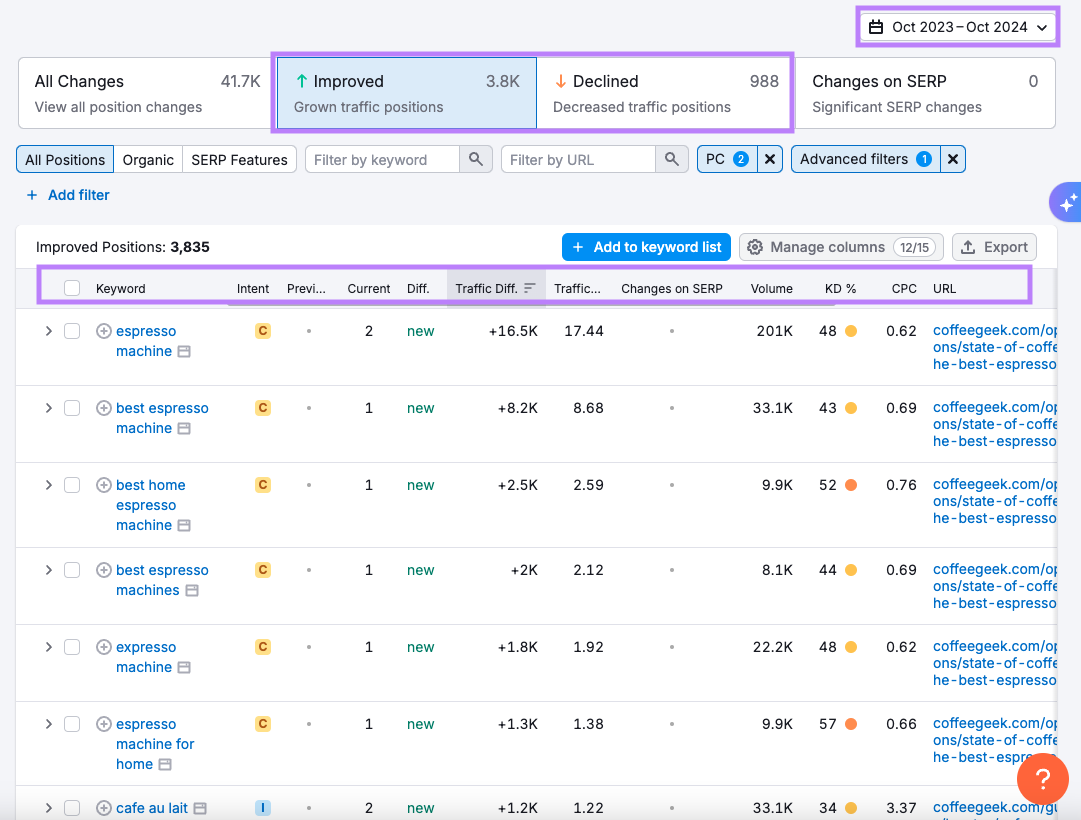Click the magnifier icon in the keyword filter
The image size is (1081, 820).
click(x=476, y=158)
